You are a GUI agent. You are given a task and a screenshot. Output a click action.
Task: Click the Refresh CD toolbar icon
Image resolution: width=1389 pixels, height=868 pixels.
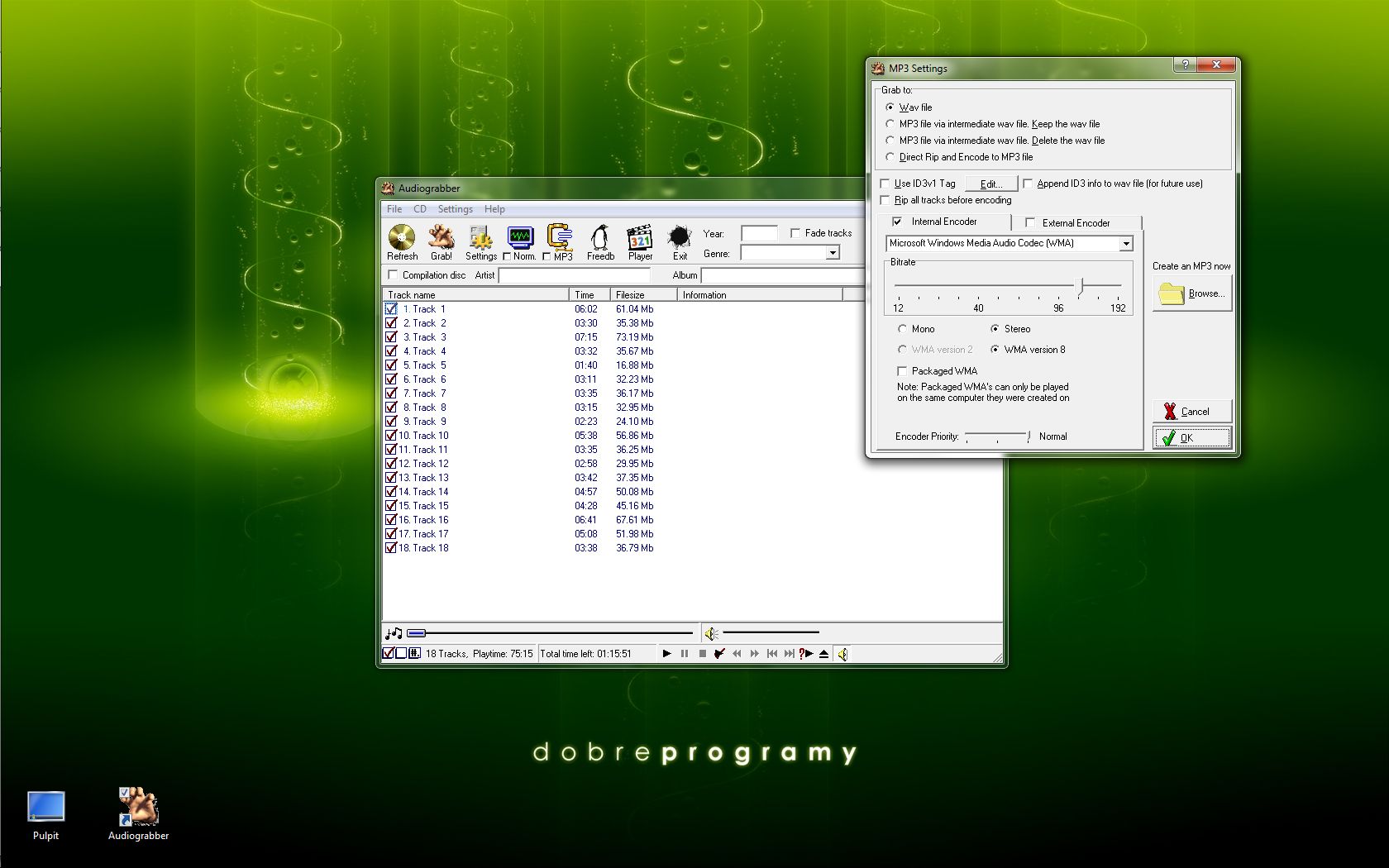pos(402,237)
